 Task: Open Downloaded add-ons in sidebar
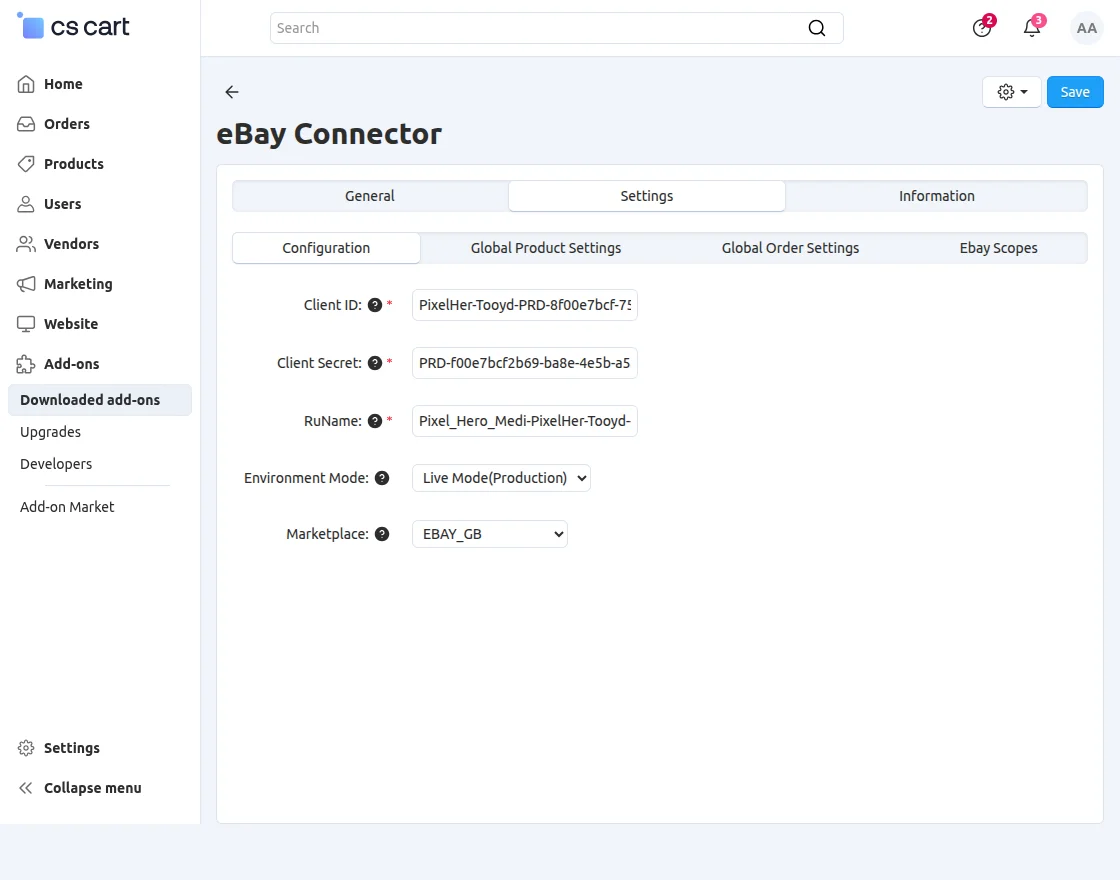click(100, 400)
